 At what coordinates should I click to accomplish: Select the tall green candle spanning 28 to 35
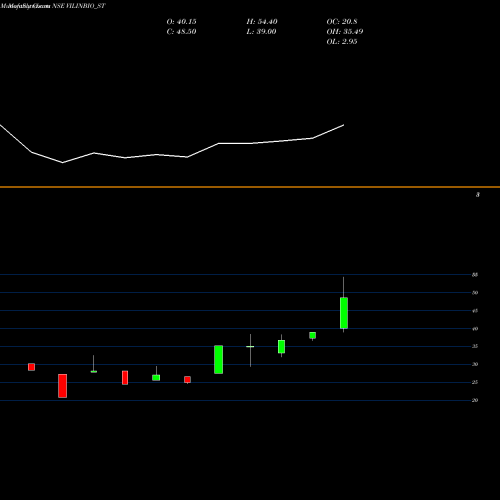[218, 359]
